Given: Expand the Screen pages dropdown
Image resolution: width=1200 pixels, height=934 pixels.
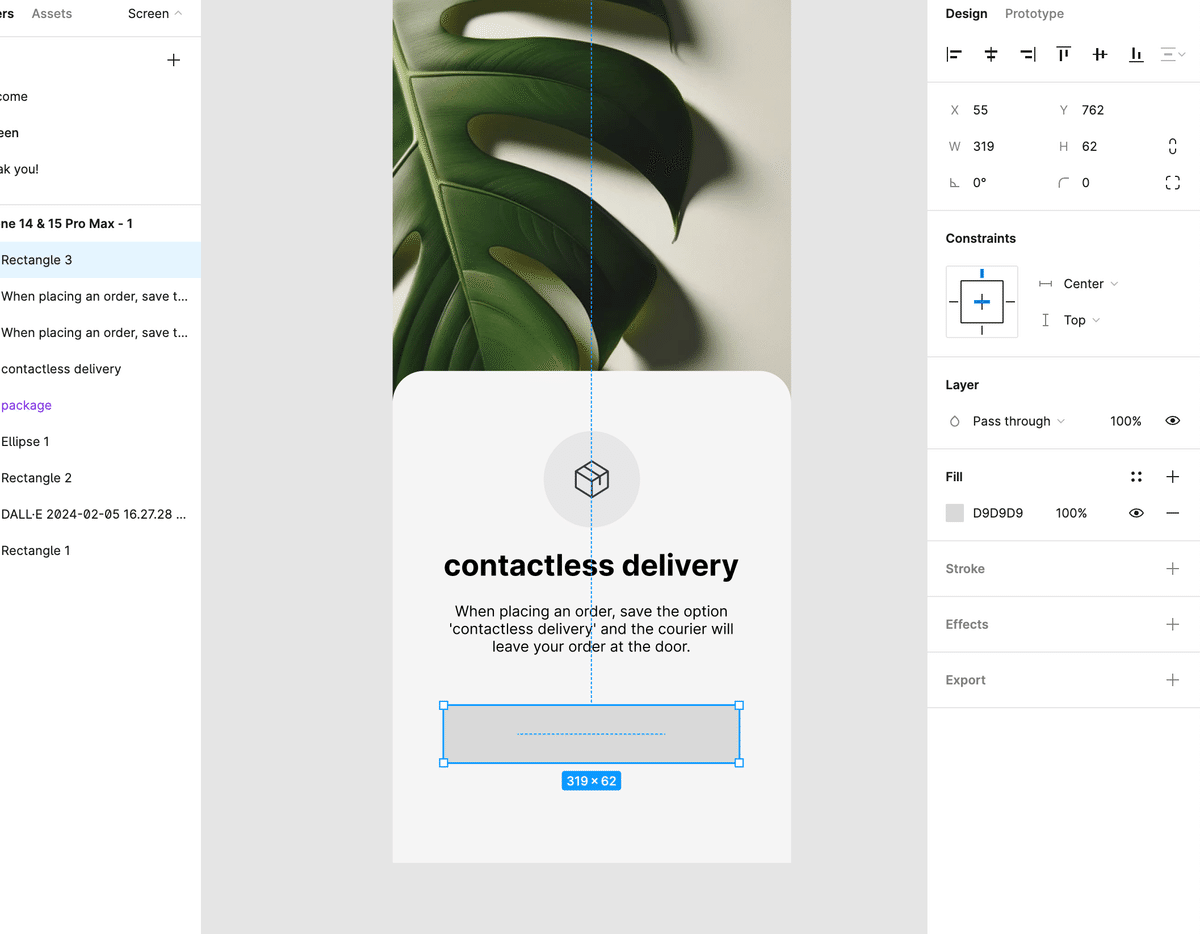Looking at the screenshot, I should pyautogui.click(x=155, y=14).
